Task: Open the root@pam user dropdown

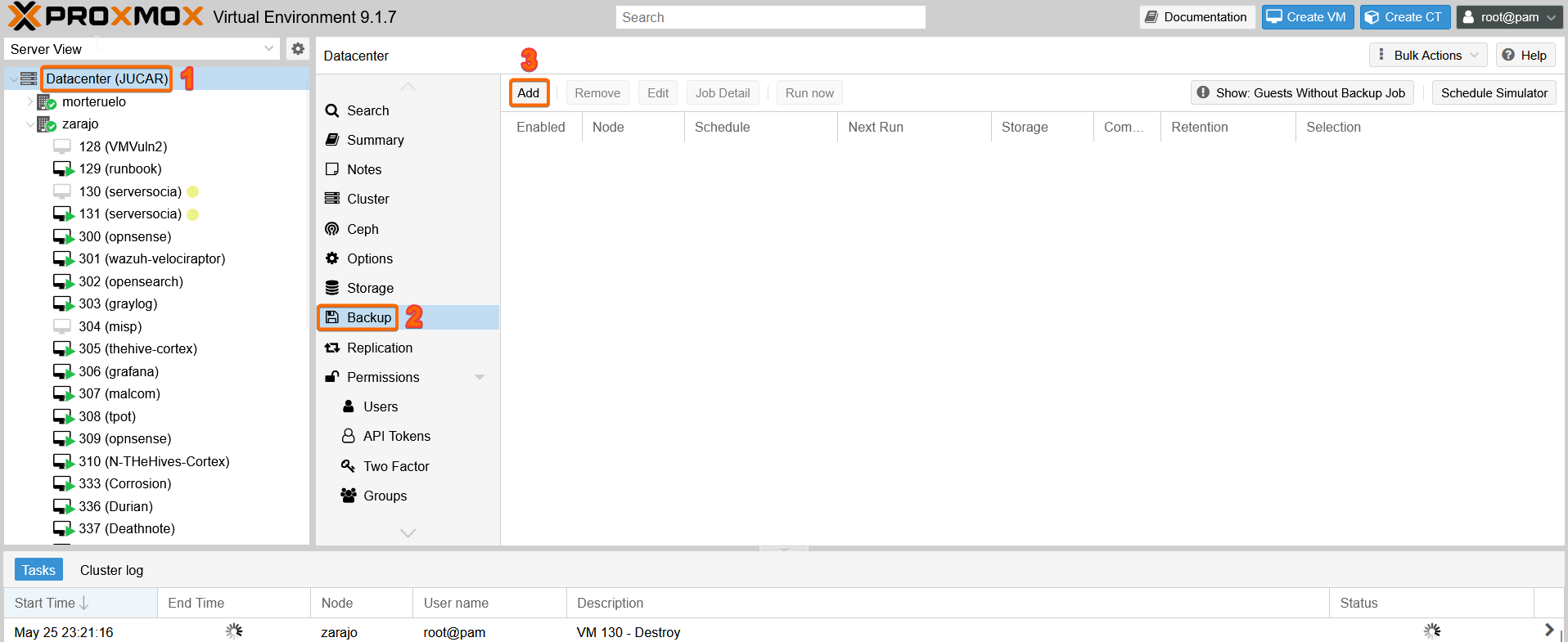Action: pos(1510,17)
